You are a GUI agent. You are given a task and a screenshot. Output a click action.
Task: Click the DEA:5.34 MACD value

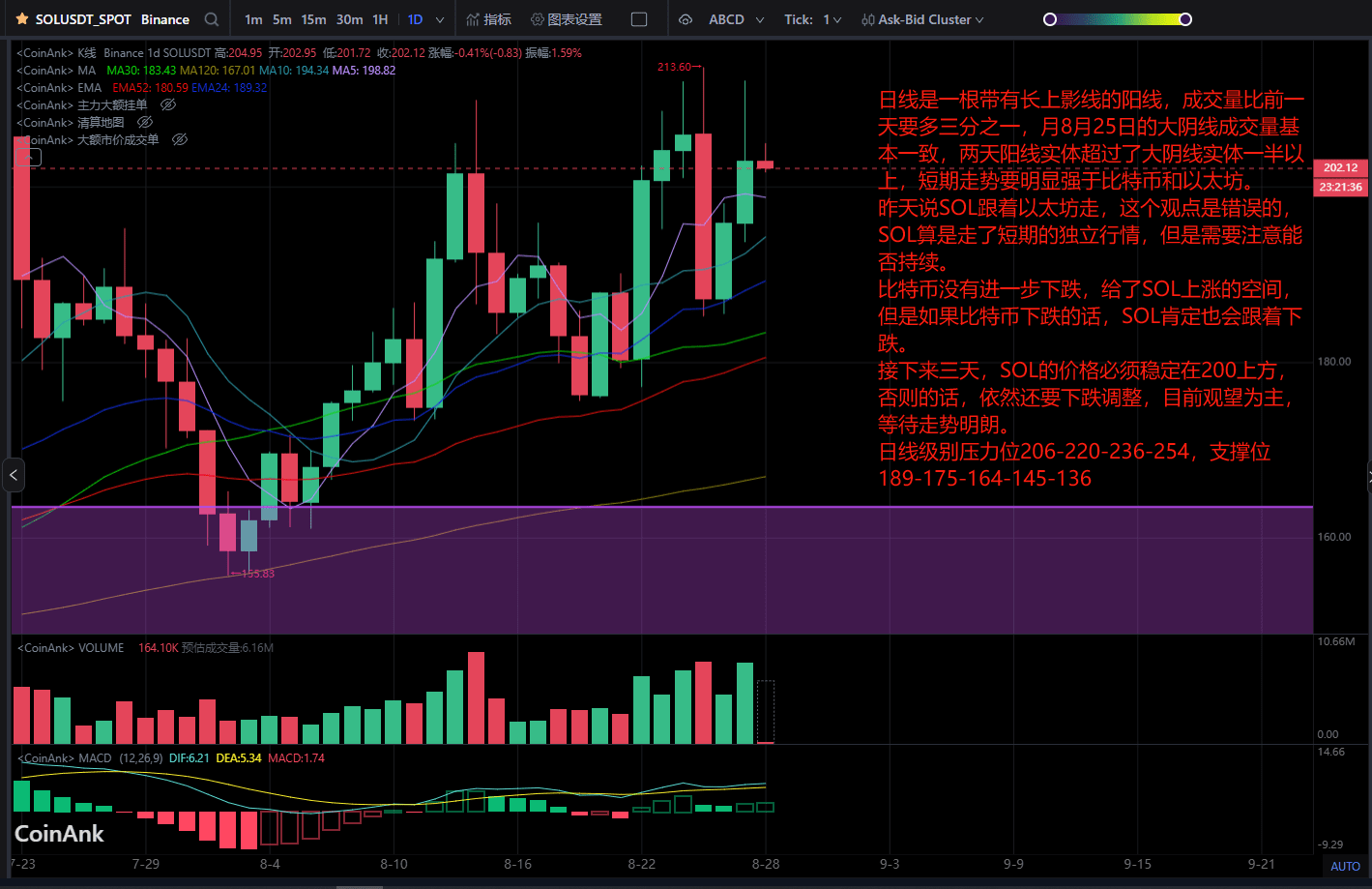coord(239,758)
